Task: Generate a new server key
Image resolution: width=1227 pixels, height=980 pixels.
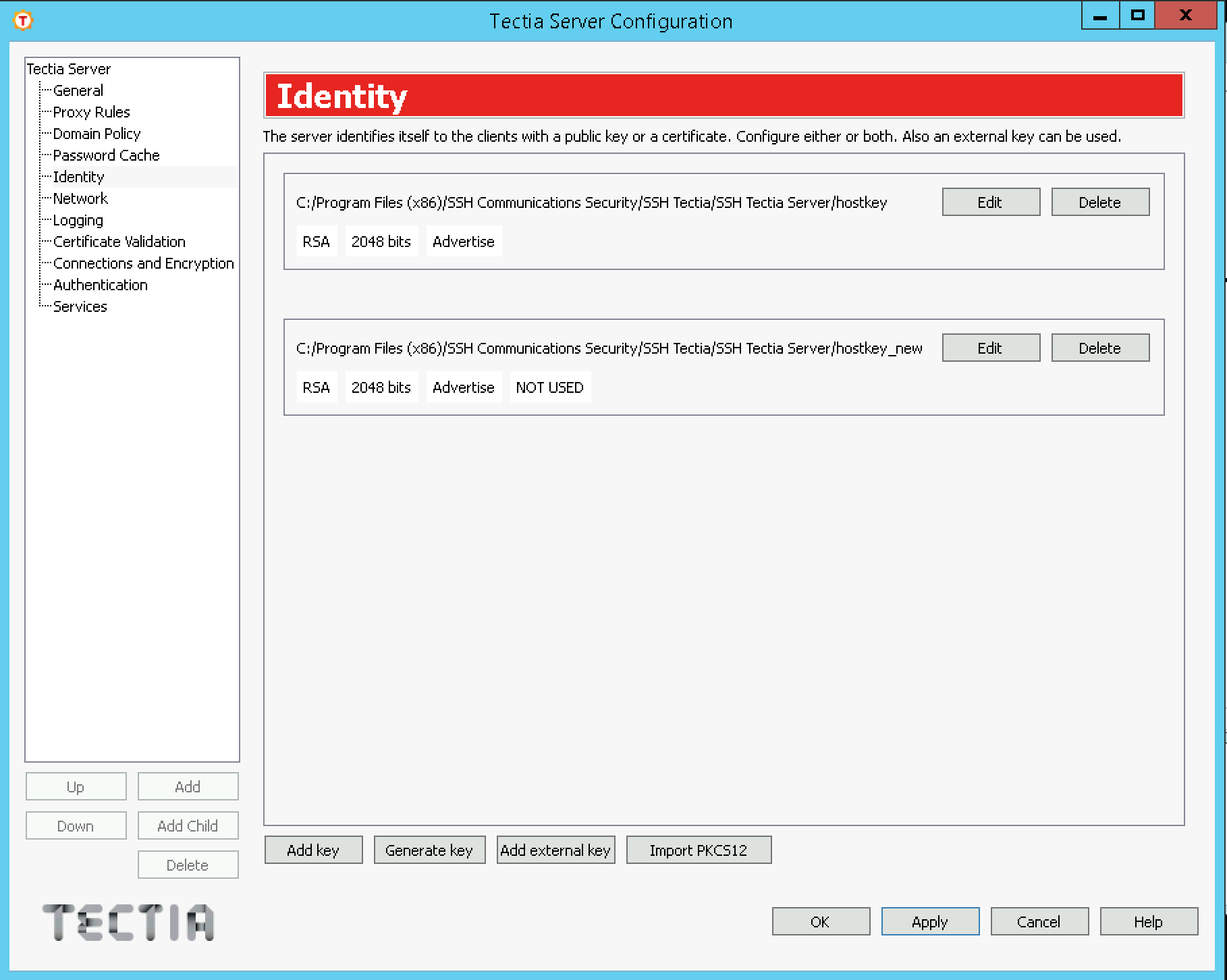Action: (x=430, y=850)
